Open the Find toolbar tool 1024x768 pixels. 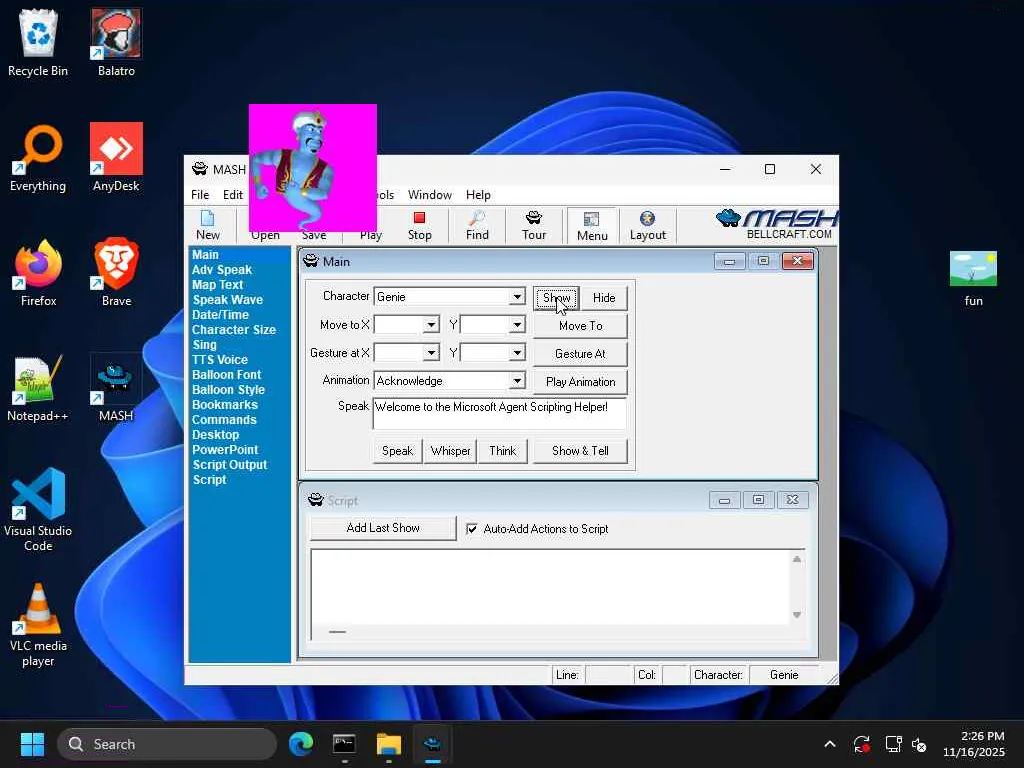click(x=477, y=225)
